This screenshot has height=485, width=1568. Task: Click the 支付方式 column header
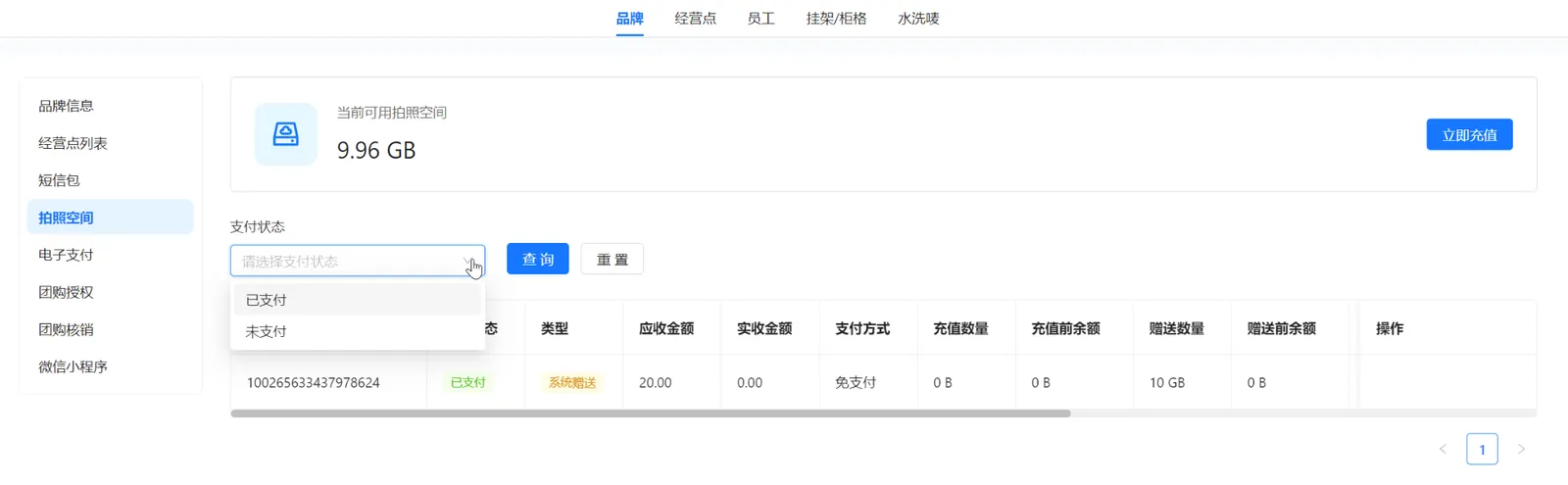pyautogui.click(x=862, y=328)
